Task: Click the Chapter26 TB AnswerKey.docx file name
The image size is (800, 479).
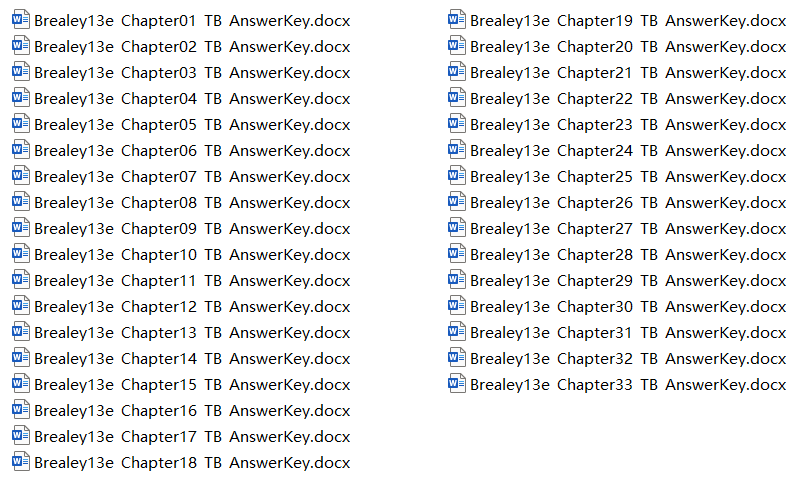Action: tap(628, 203)
